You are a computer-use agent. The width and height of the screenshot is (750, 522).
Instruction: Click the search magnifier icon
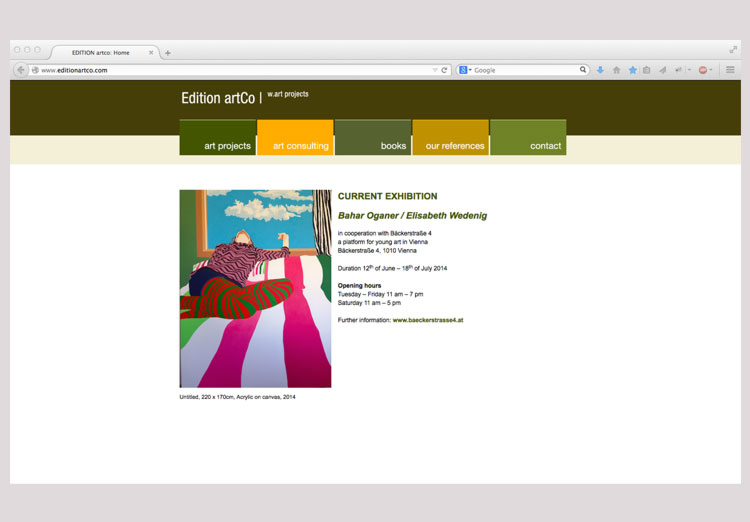583,69
